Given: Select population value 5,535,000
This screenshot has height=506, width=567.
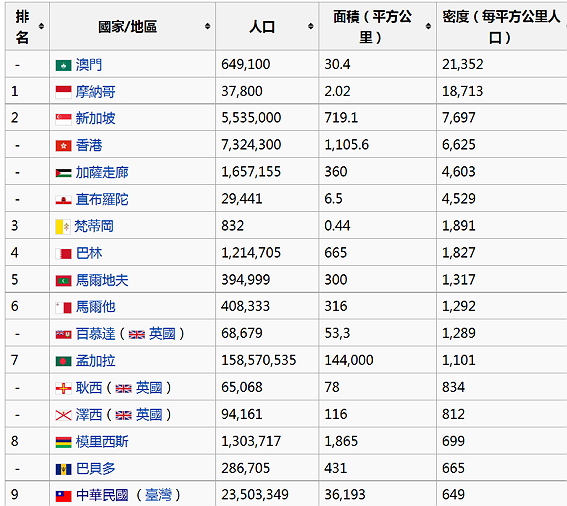Looking at the screenshot, I should pyautogui.click(x=251, y=118).
